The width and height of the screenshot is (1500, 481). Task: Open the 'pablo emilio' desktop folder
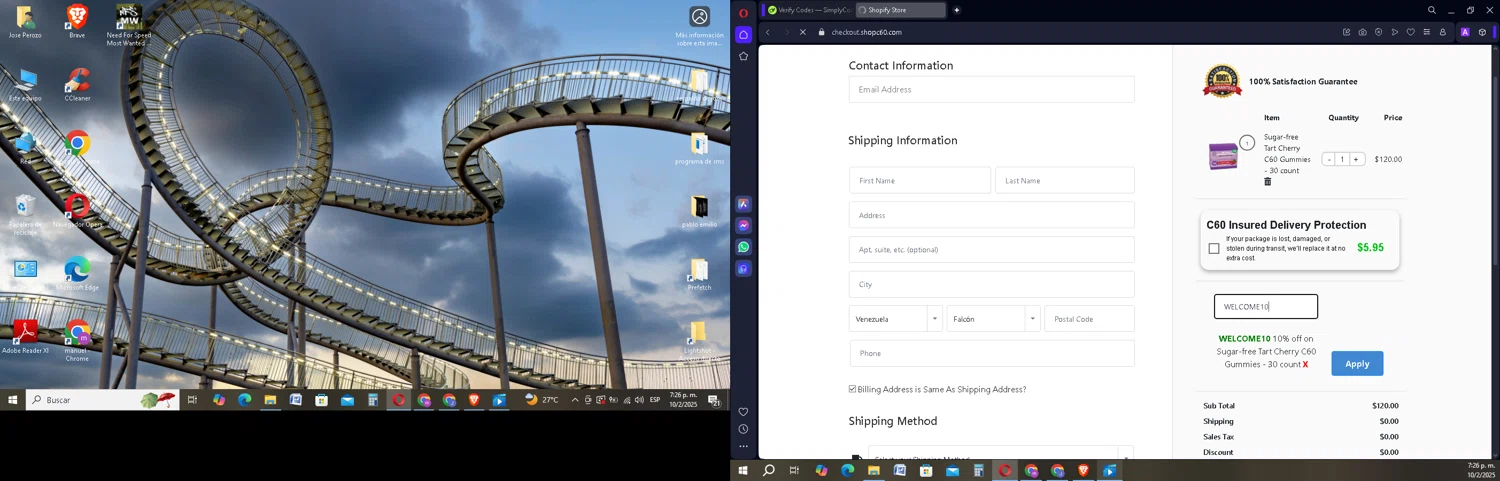tap(699, 211)
